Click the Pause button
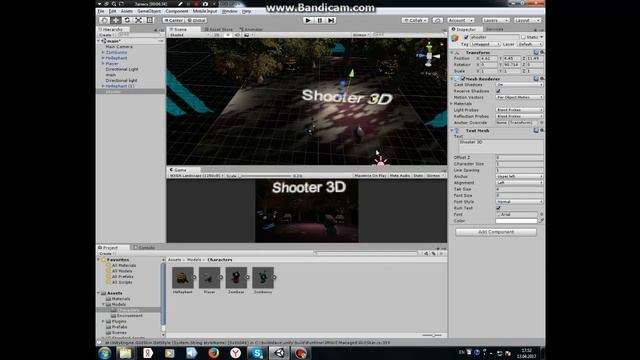Image resolution: width=640 pixels, height=360 pixels. (x=320, y=20)
